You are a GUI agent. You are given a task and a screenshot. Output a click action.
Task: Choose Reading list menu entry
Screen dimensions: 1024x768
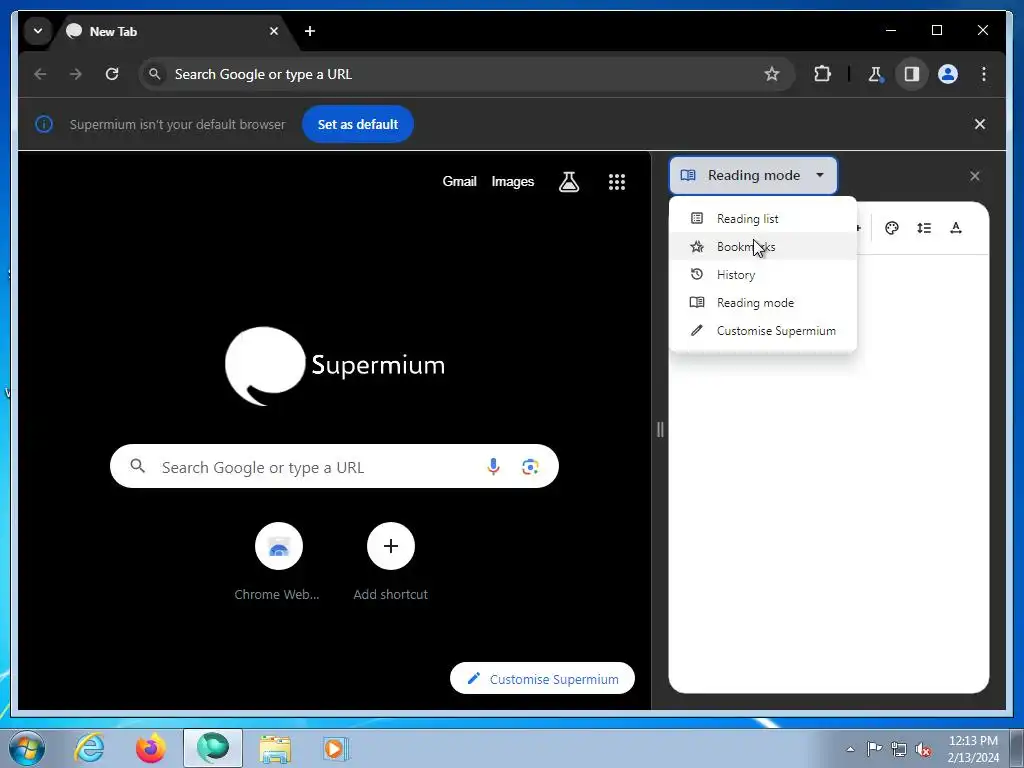pos(763,219)
